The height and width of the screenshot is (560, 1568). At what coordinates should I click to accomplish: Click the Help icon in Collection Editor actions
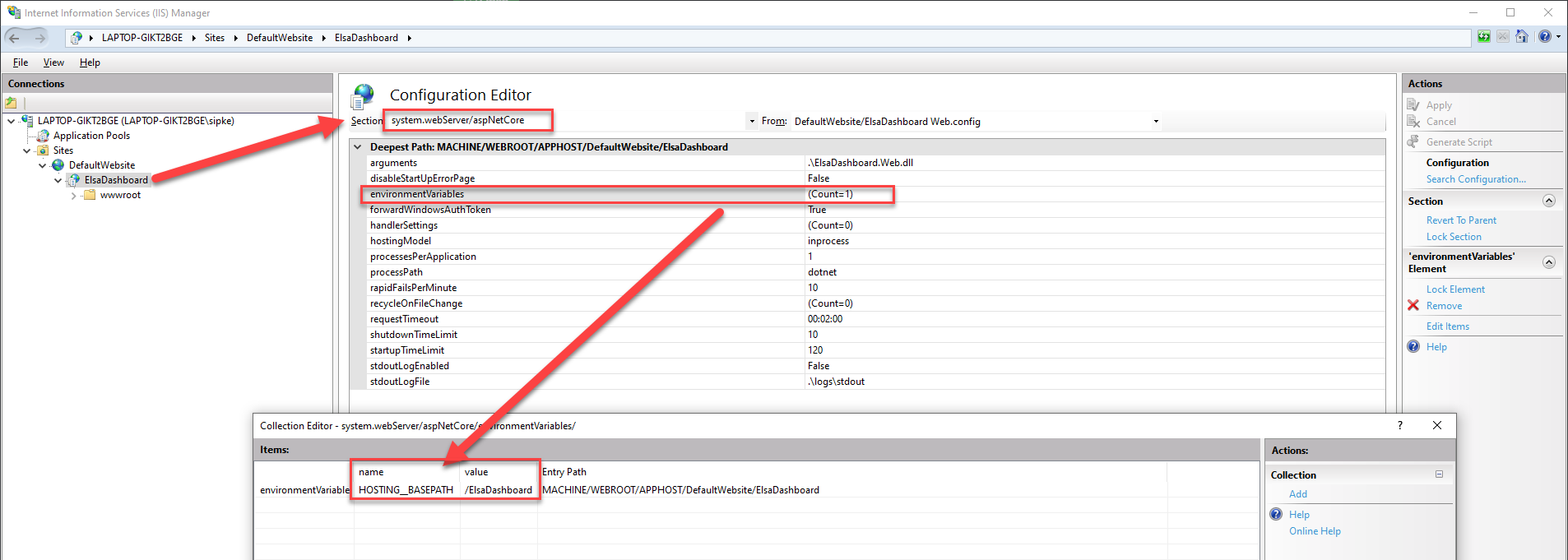point(1276,514)
